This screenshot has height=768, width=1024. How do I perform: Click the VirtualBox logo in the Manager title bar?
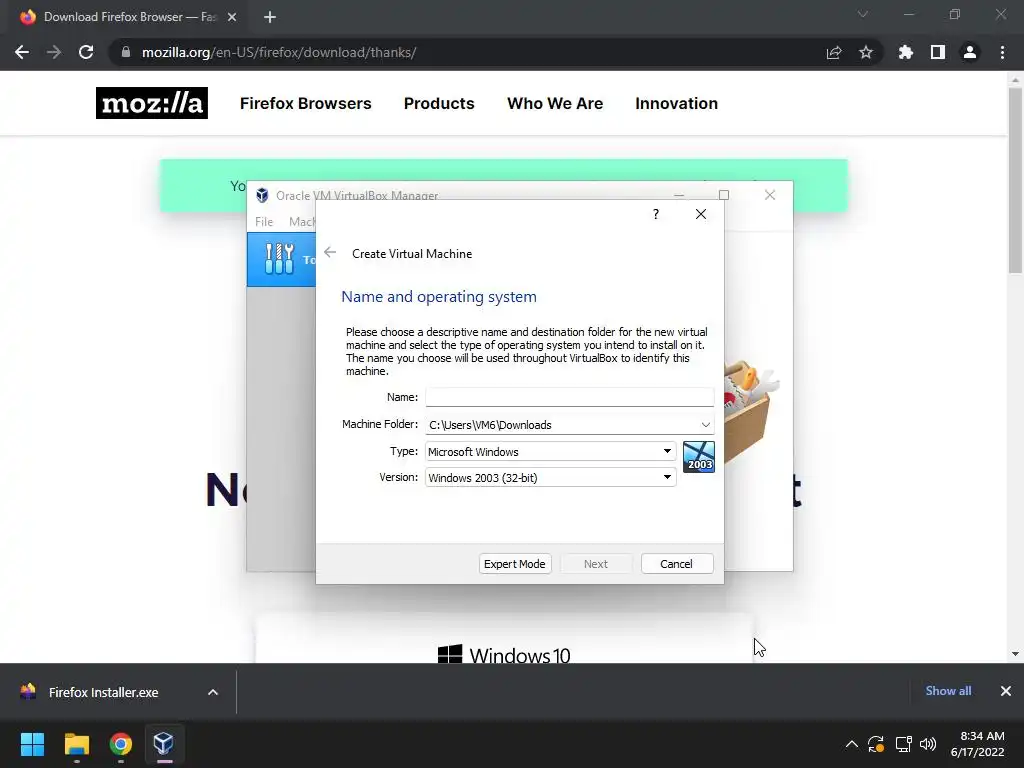tap(262, 195)
